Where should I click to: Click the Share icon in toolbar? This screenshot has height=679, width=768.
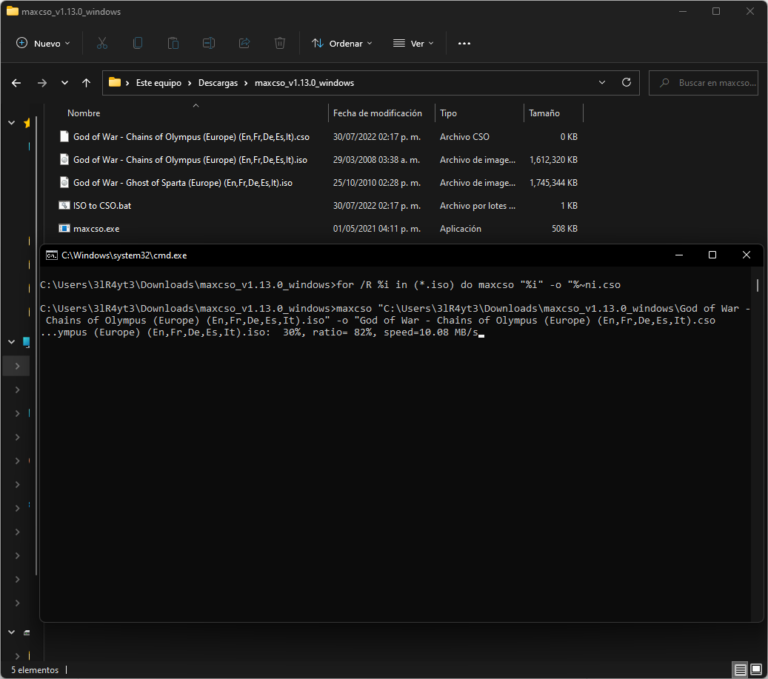(245, 44)
